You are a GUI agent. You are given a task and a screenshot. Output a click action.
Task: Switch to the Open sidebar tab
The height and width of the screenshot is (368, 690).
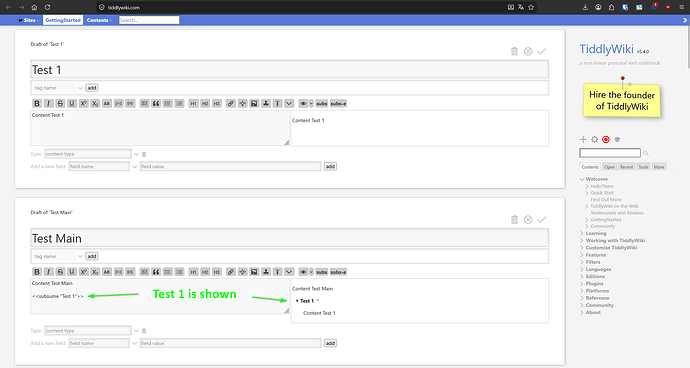pyautogui.click(x=609, y=167)
